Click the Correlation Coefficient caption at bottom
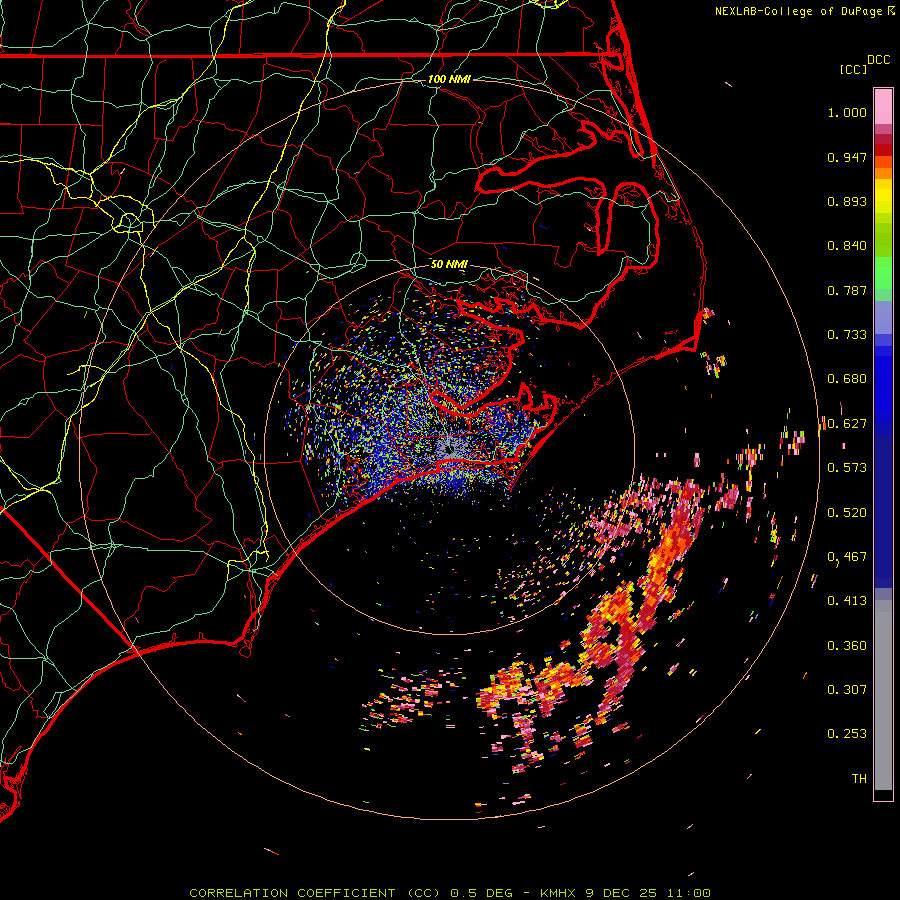Image resolution: width=900 pixels, height=900 pixels. click(450, 893)
